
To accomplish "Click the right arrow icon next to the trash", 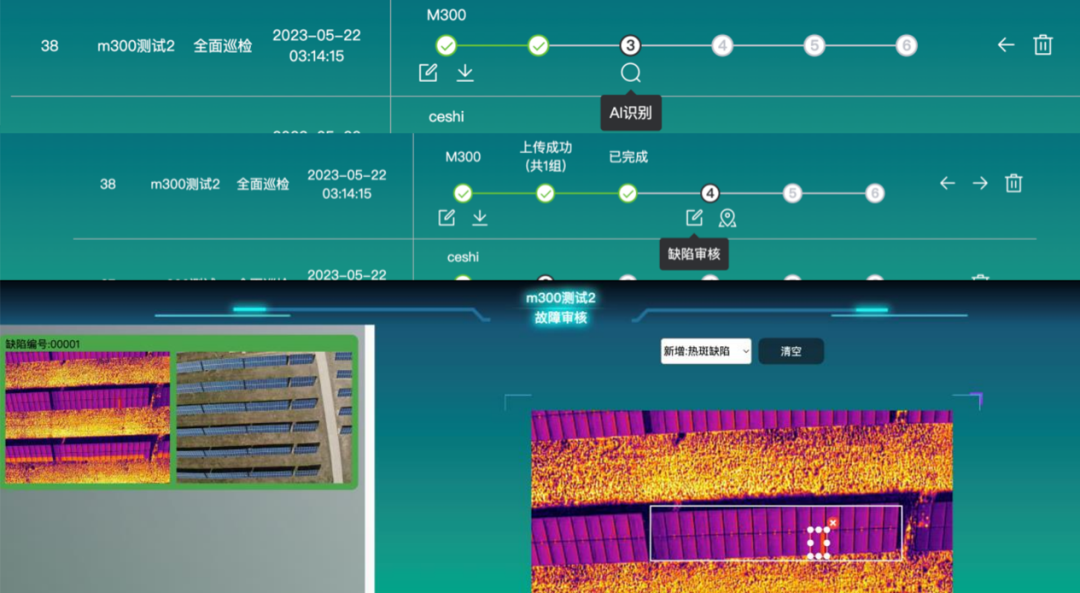I will [980, 183].
